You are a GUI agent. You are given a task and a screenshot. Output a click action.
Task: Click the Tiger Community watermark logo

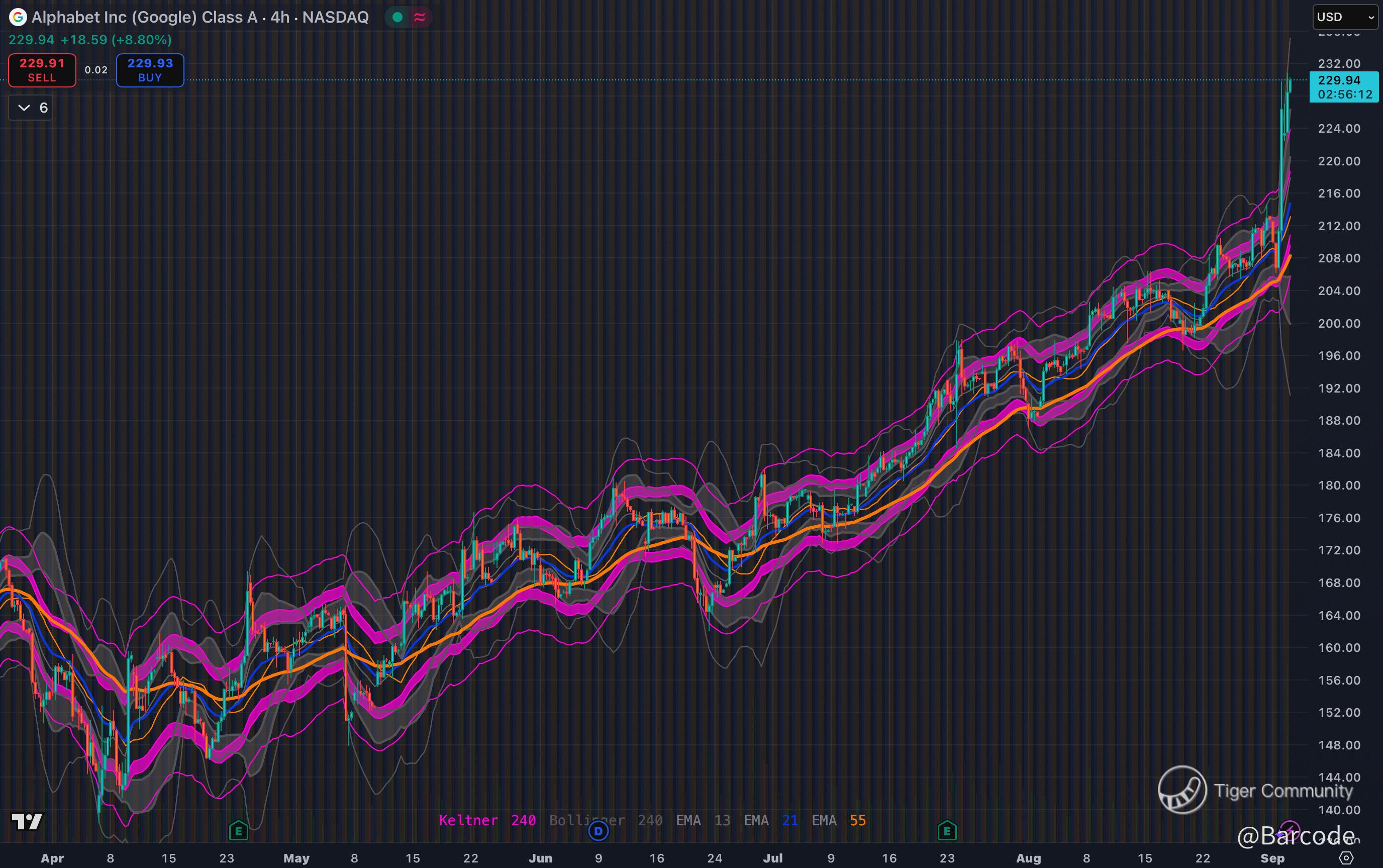(x=1182, y=790)
